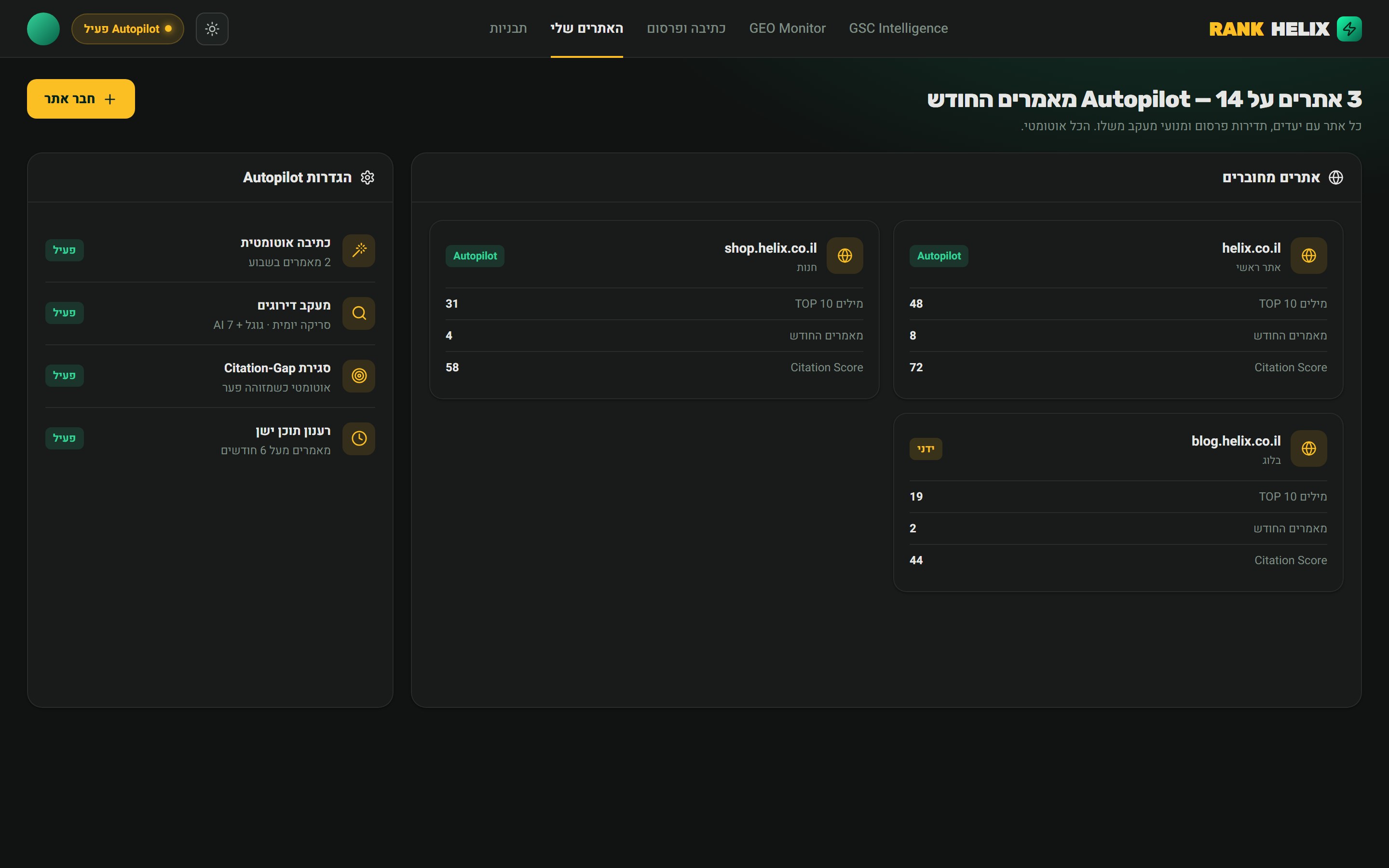Click the clock icon for רענון תוכן ישן
The image size is (1389, 868).
tap(359, 439)
